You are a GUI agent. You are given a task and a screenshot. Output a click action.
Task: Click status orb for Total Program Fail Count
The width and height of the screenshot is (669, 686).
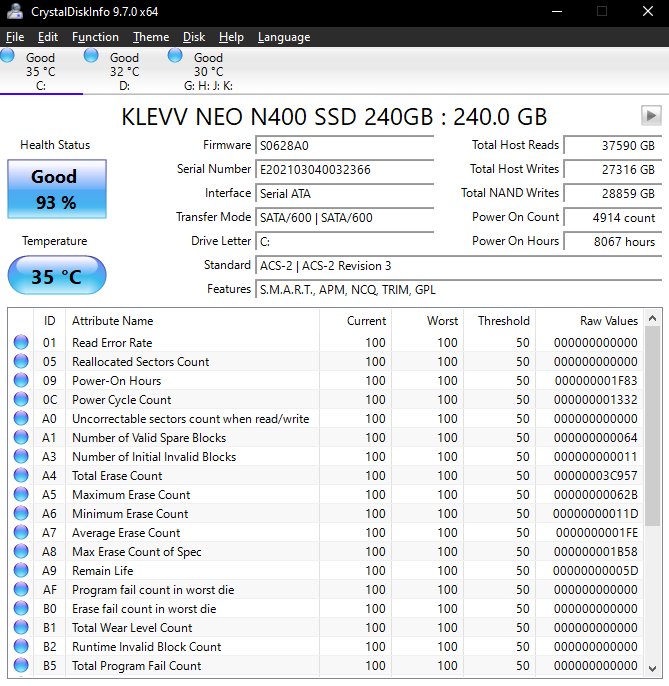(x=21, y=665)
